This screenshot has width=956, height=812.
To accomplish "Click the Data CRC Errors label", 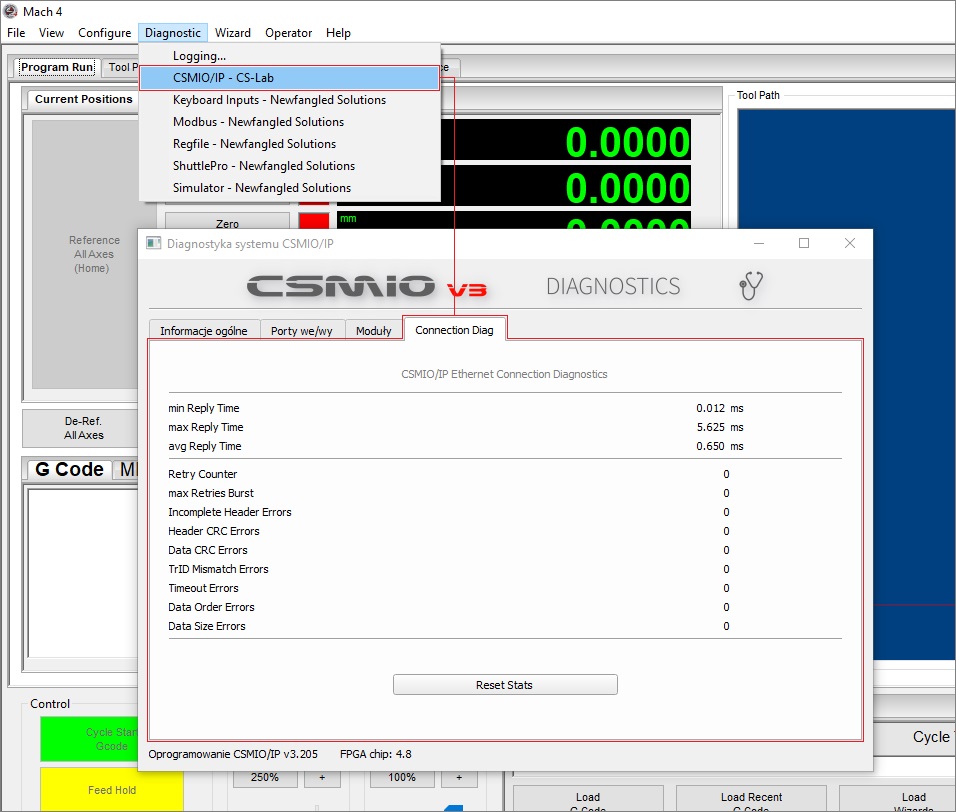I will (x=208, y=550).
